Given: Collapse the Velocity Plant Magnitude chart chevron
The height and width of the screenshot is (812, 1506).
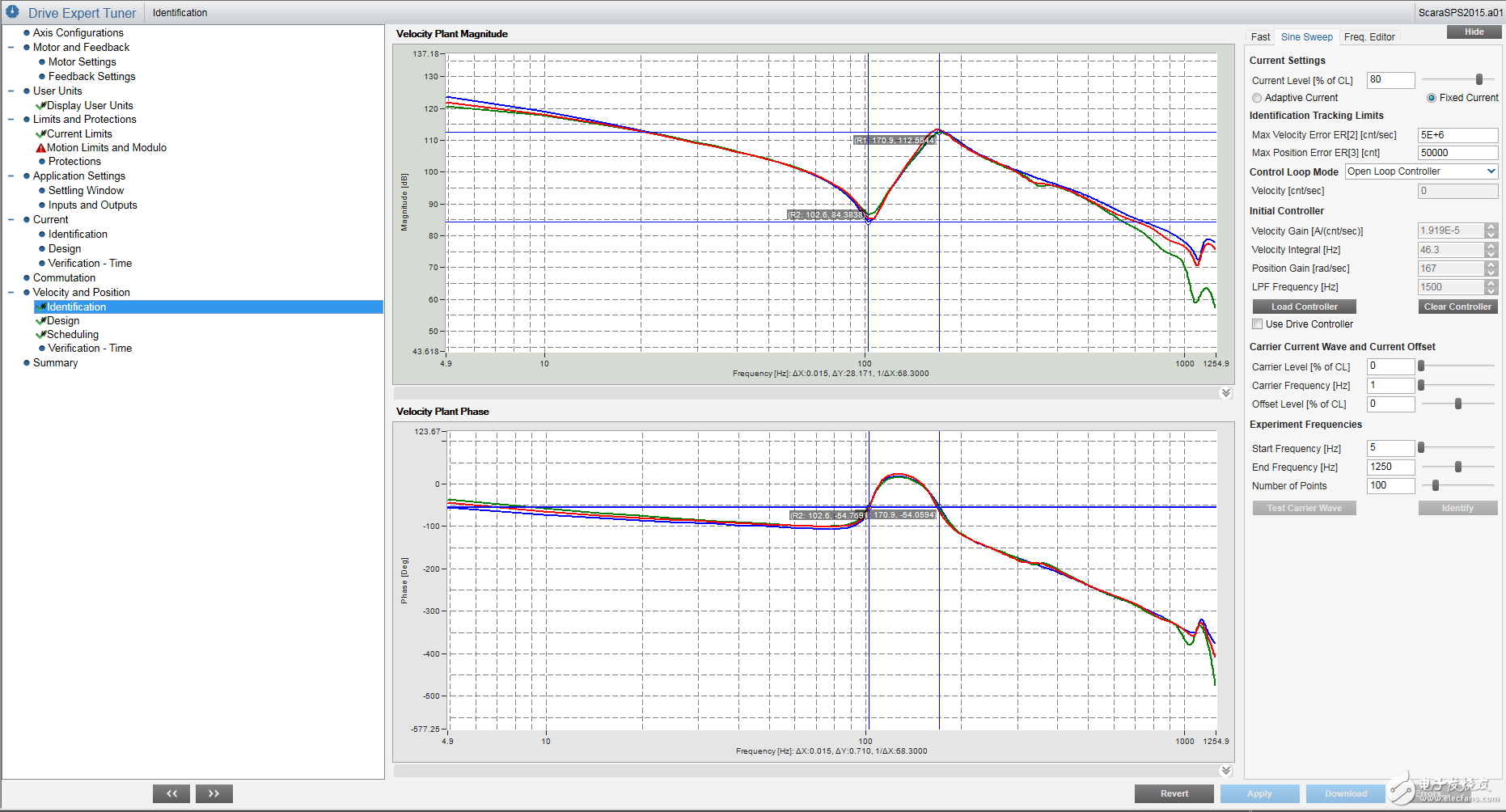Looking at the screenshot, I should pos(1225,393).
